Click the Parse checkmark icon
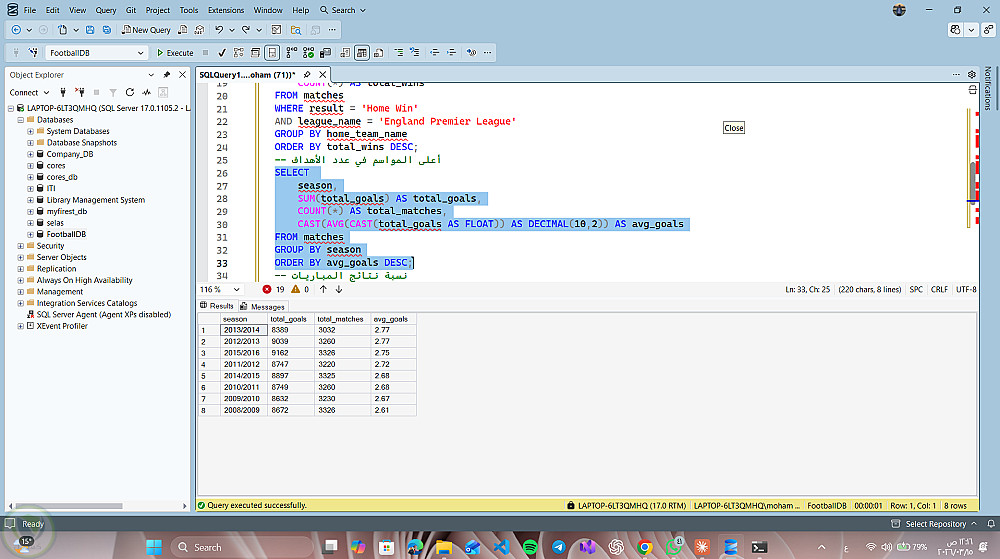 (x=221, y=53)
